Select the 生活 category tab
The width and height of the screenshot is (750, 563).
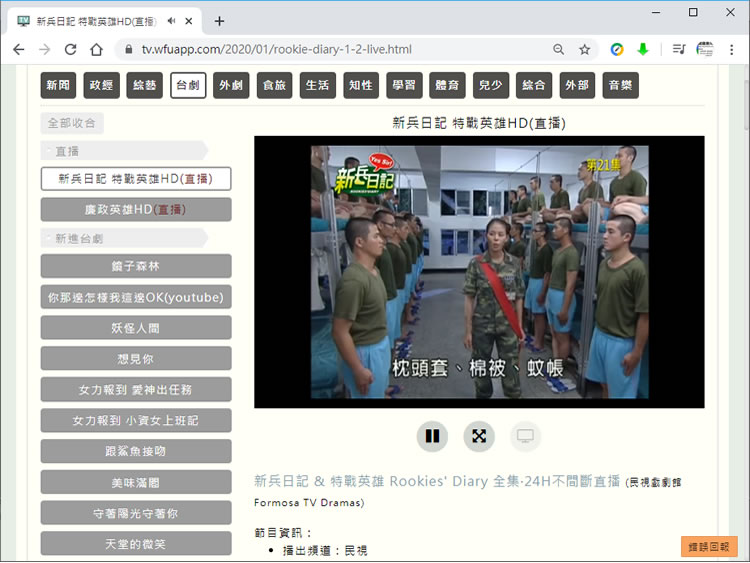tap(318, 85)
